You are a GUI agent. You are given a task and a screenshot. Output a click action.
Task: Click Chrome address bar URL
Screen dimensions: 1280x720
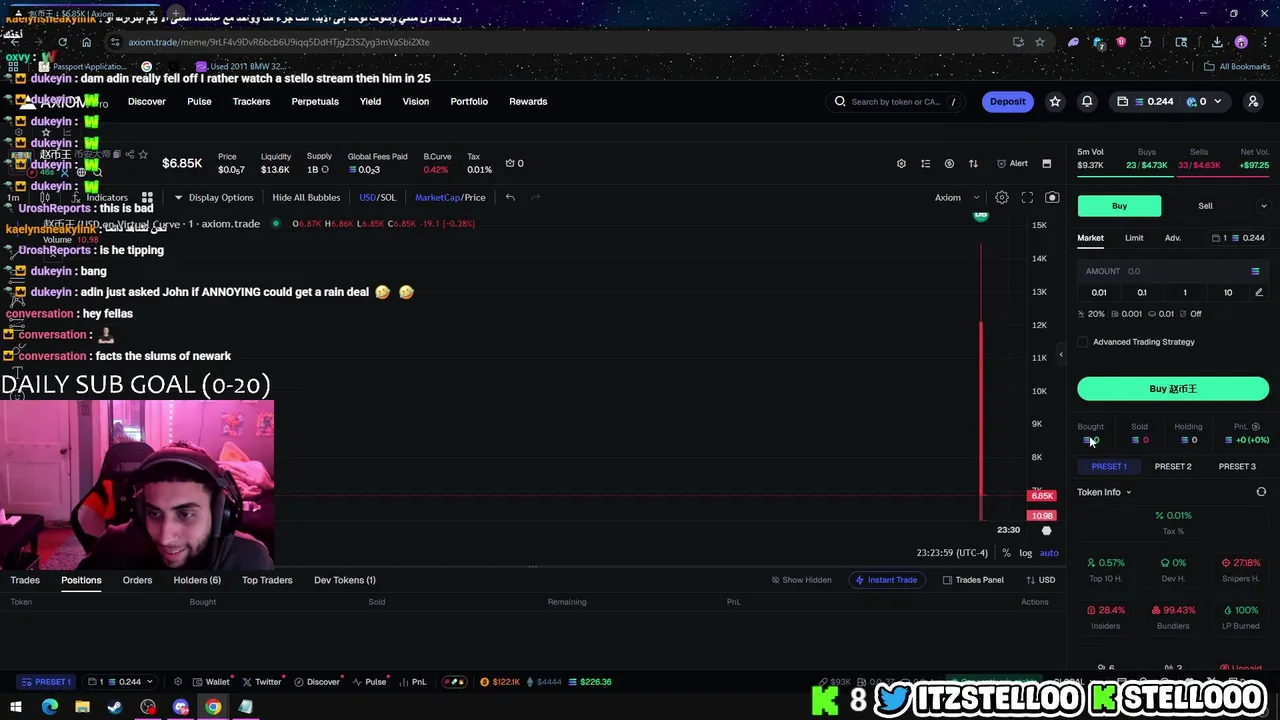click(279, 42)
